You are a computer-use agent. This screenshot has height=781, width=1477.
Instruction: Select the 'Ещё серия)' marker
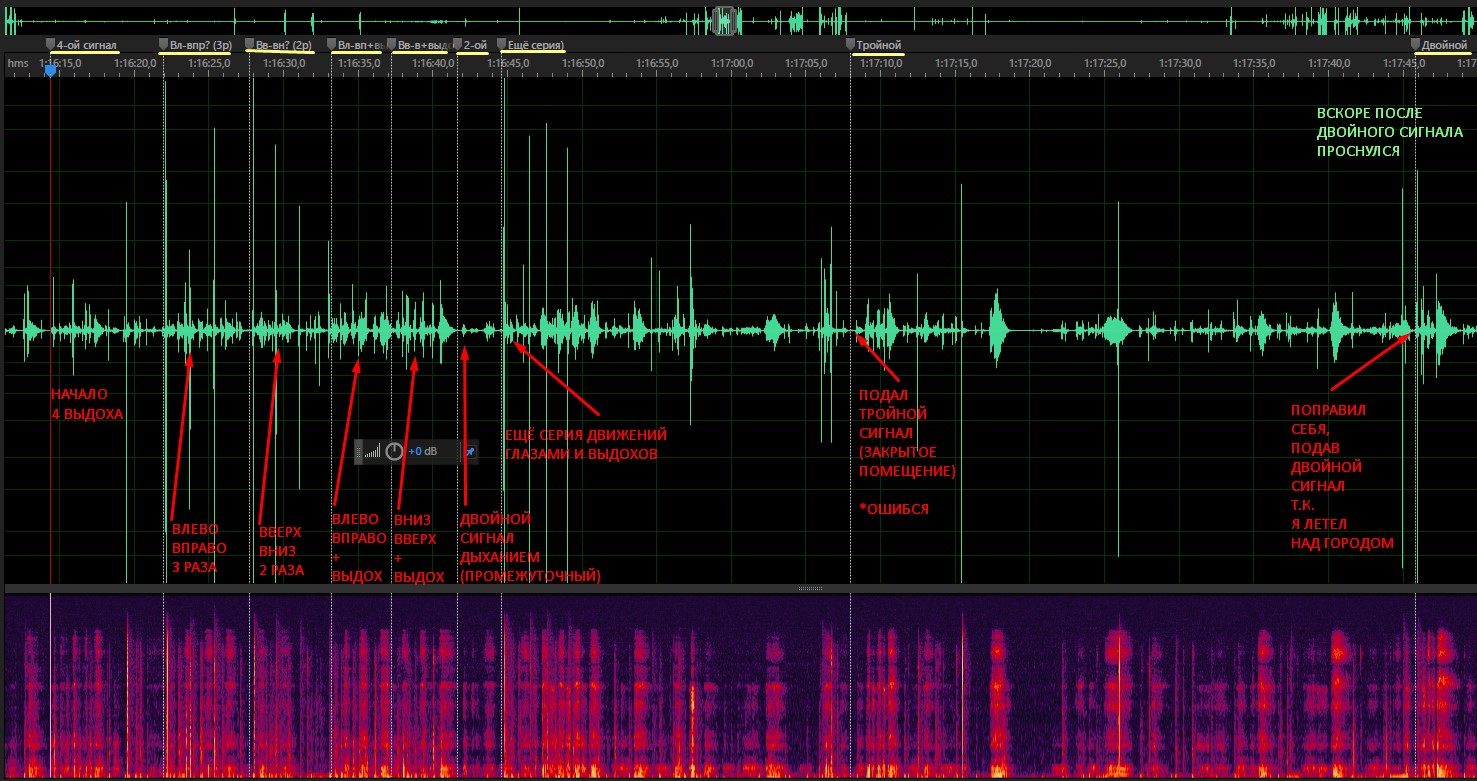coord(530,45)
